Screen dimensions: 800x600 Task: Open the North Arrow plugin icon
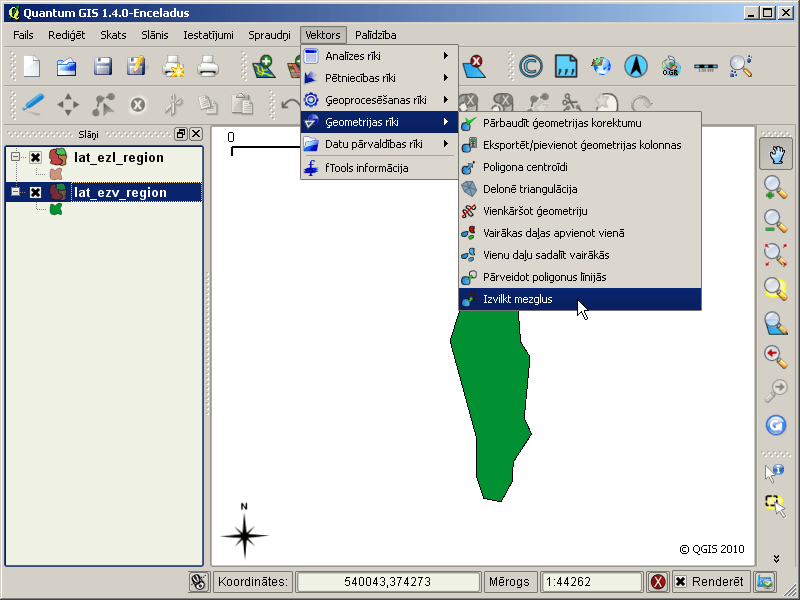click(x=636, y=66)
